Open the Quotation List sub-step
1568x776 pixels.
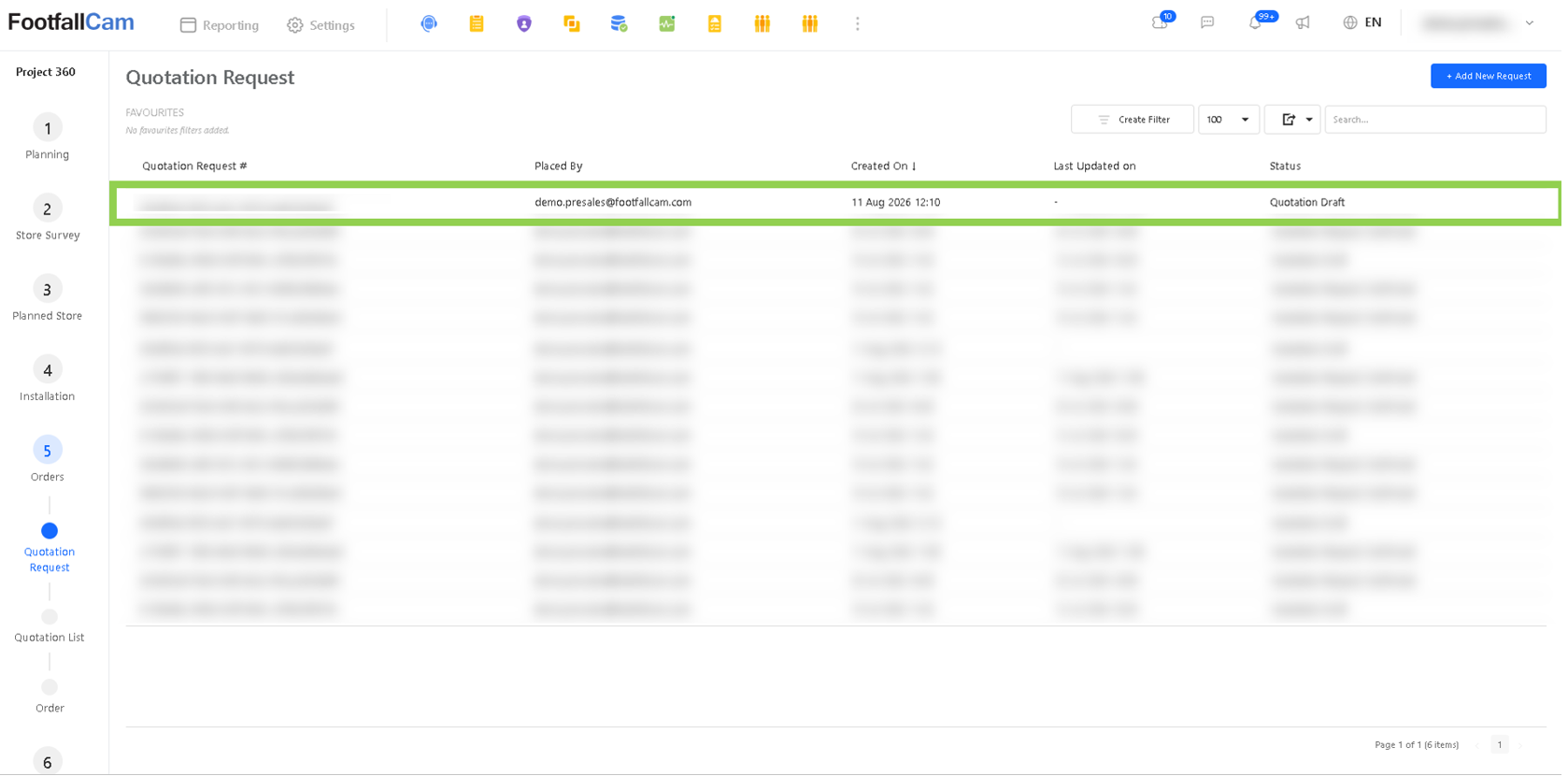(x=50, y=626)
